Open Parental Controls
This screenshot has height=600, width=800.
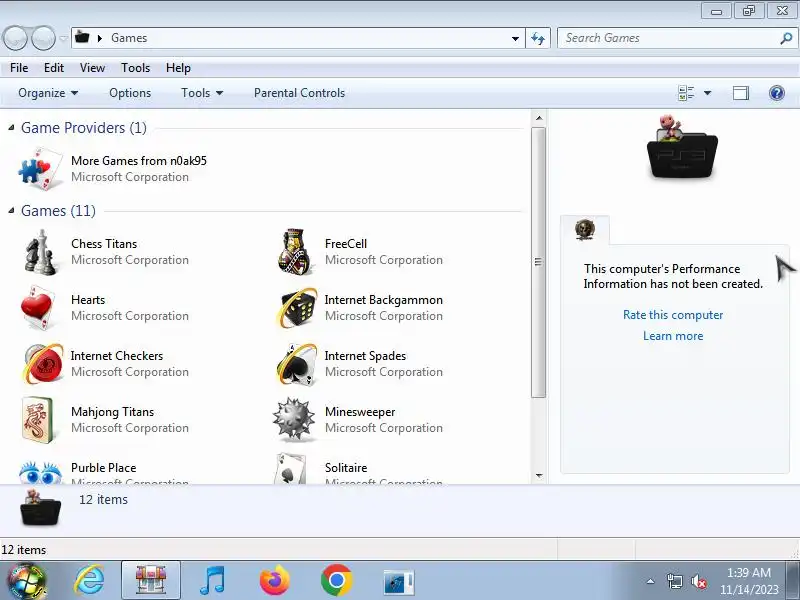(x=299, y=93)
